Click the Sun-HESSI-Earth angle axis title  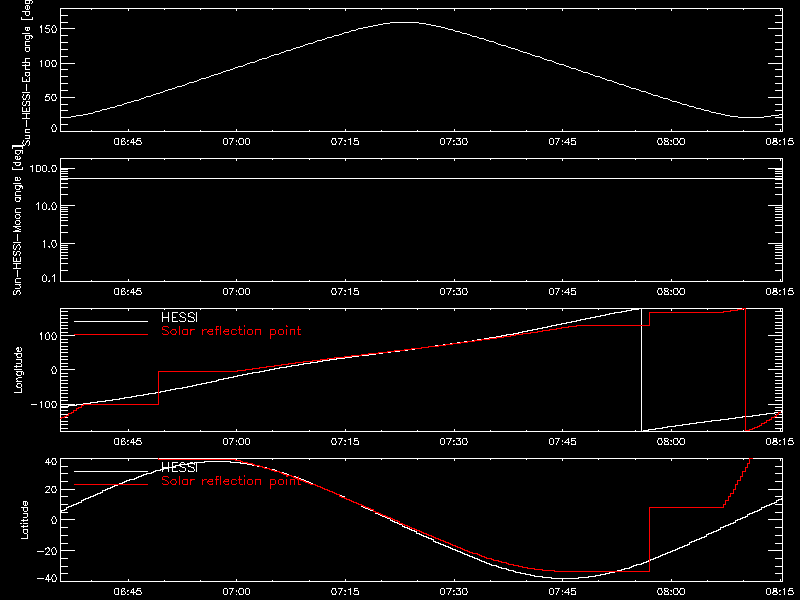[27, 72]
